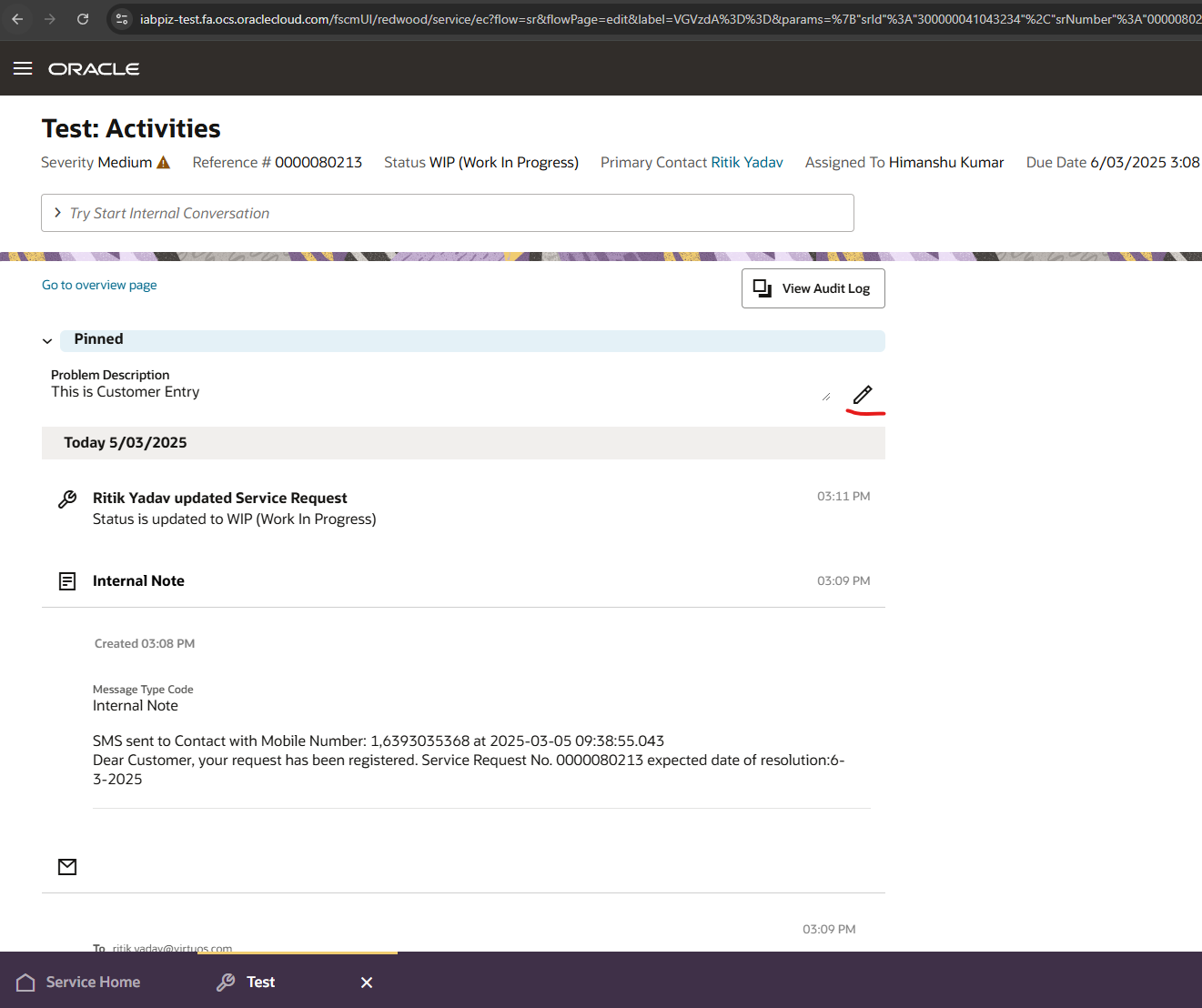Collapse the Pinned section

click(x=46, y=340)
